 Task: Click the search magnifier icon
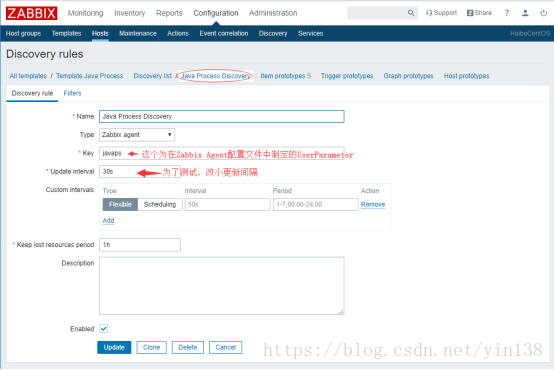pos(411,13)
